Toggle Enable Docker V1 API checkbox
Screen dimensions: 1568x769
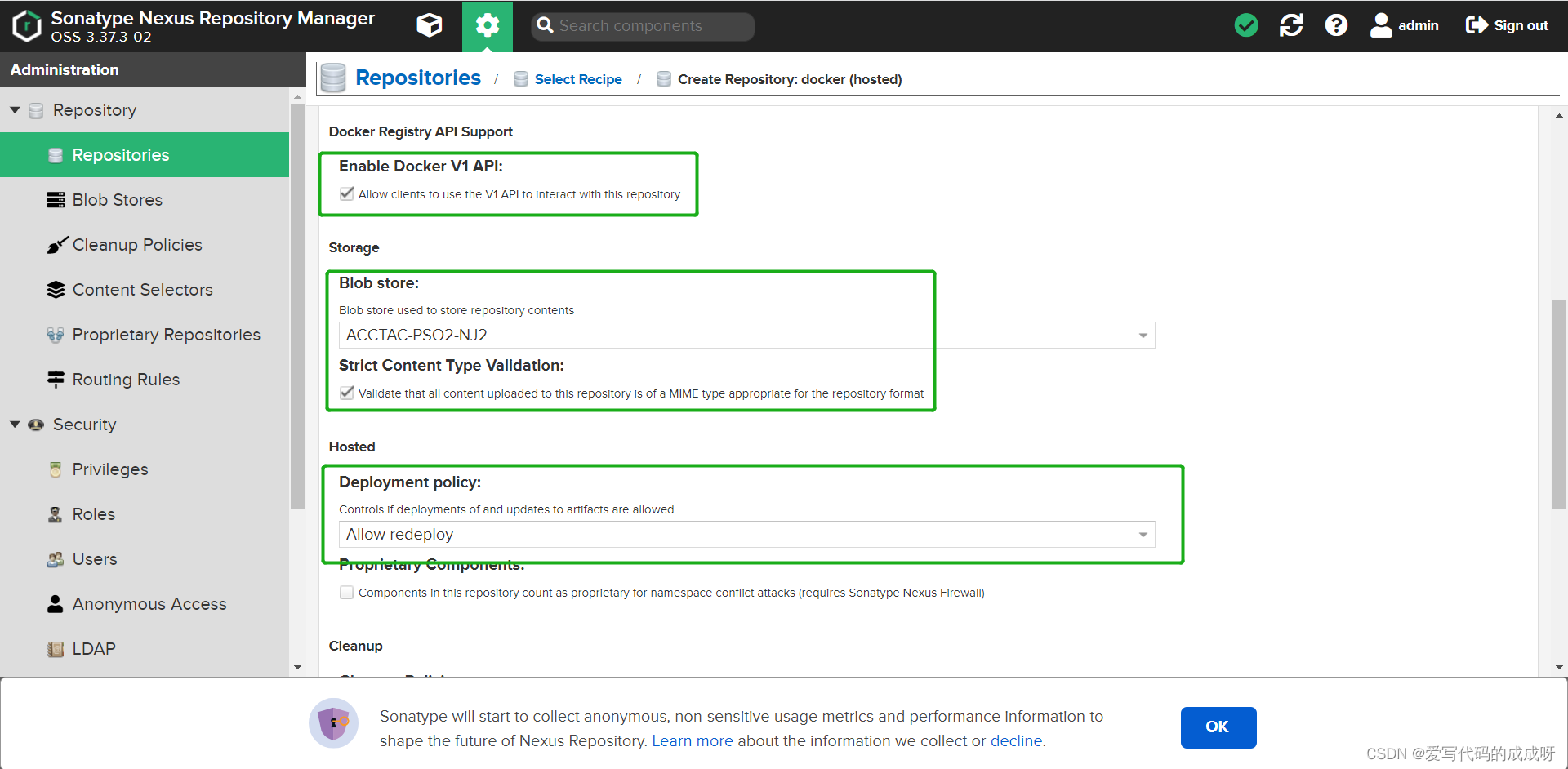347,193
